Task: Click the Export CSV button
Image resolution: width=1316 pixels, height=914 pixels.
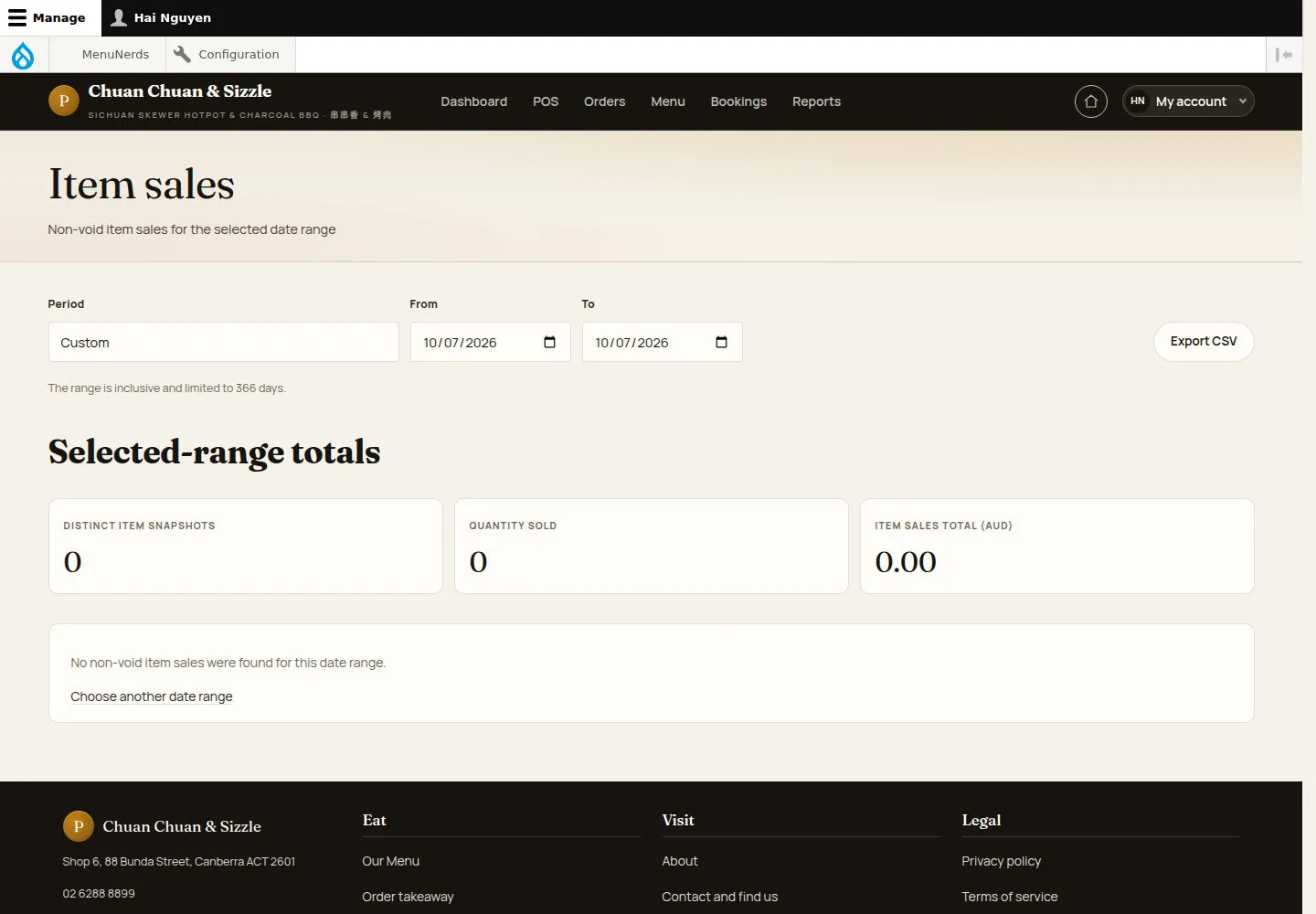Action: pos(1204,341)
